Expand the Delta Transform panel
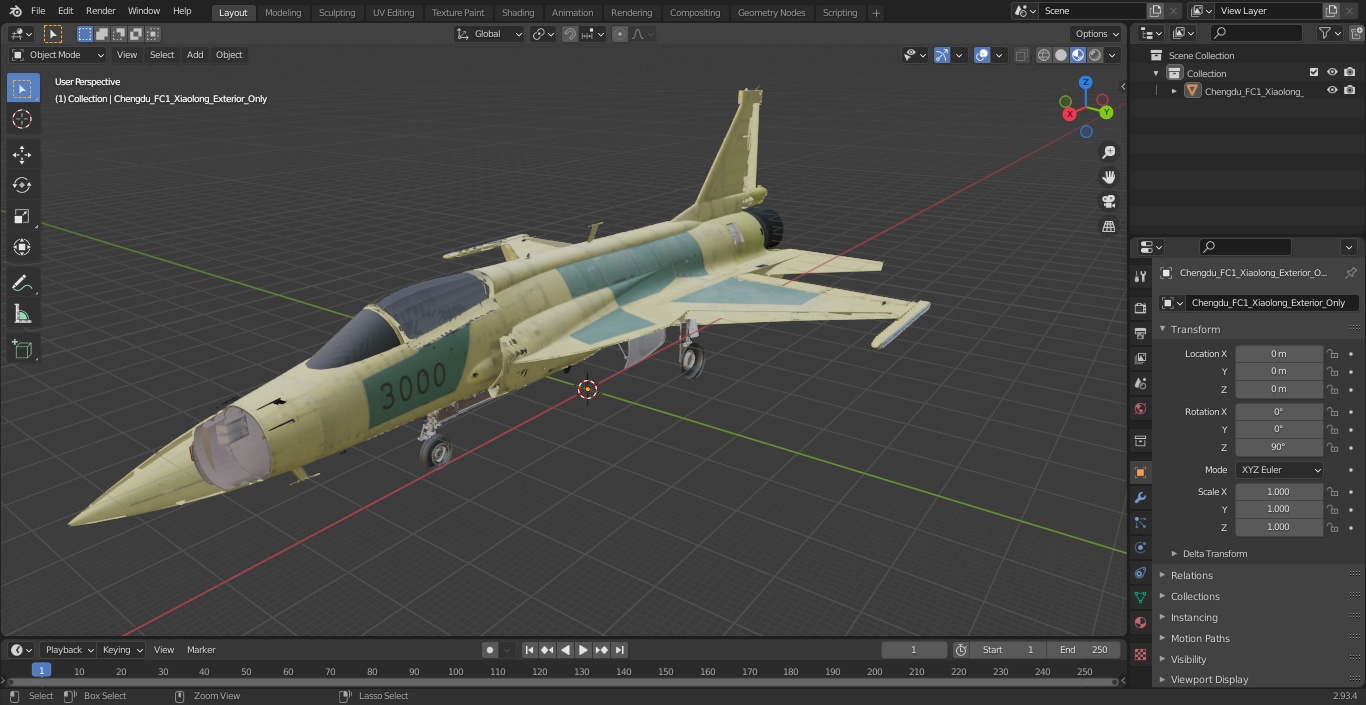1366x705 pixels. click(x=1214, y=554)
